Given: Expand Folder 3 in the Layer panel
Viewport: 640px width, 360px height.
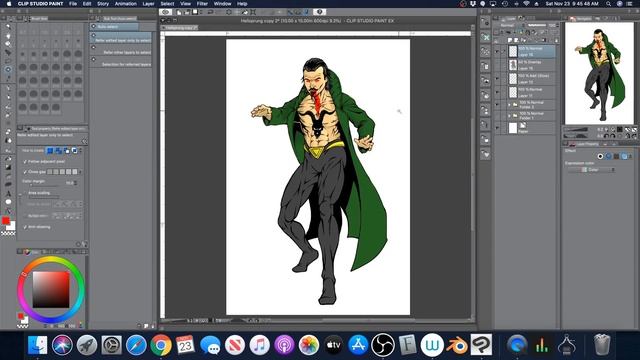Looking at the screenshot, I should click(509, 105).
